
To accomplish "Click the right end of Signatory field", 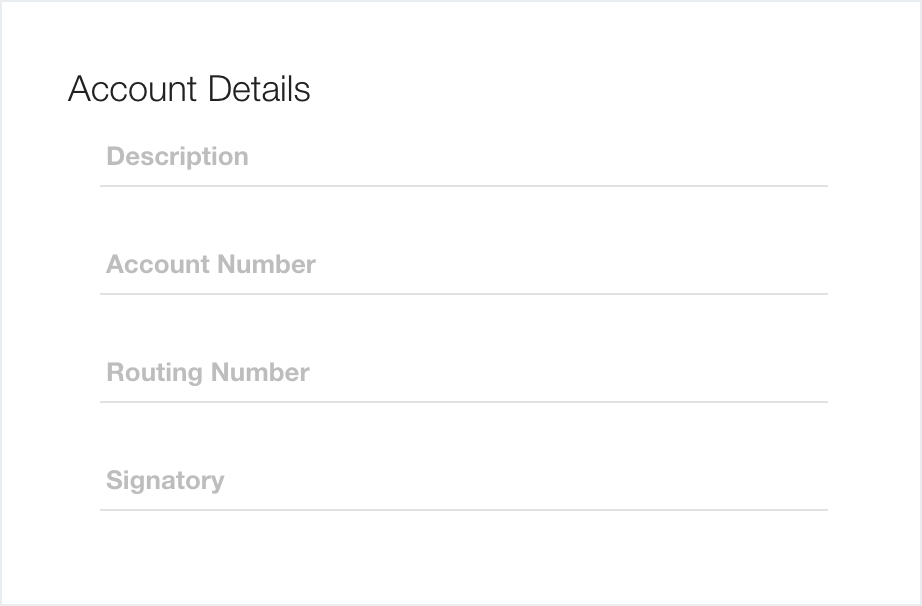I will 810,482.
